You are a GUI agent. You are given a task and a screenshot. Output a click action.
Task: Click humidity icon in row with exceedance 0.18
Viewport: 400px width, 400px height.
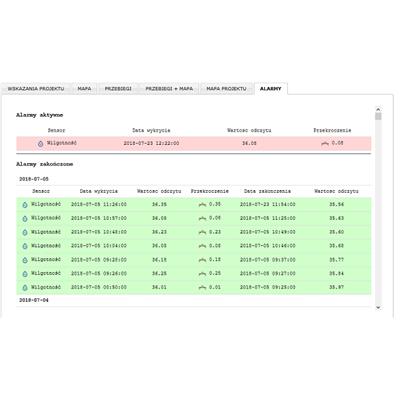[25, 260]
